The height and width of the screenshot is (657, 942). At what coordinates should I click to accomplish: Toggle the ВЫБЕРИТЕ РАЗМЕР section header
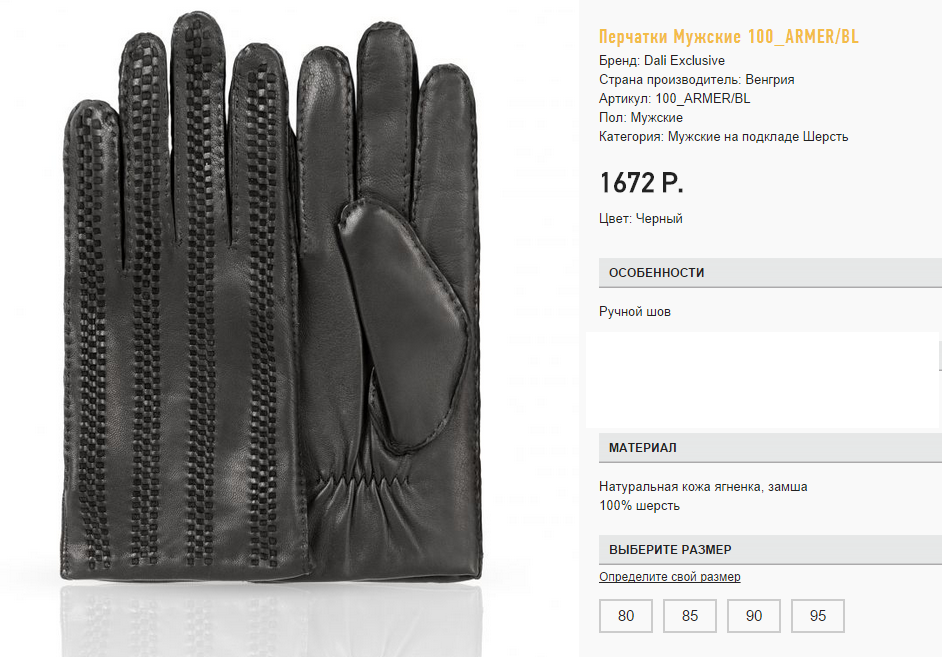coord(770,550)
